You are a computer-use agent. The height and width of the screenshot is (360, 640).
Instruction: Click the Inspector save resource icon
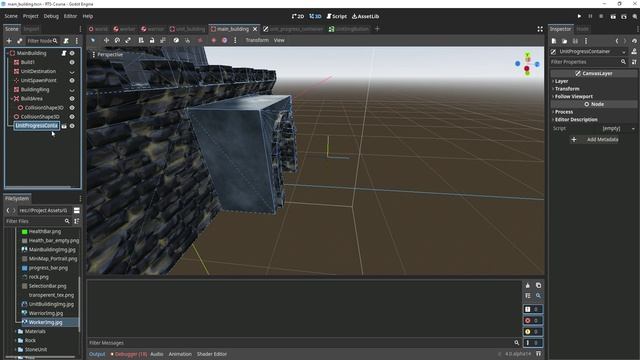coord(575,41)
